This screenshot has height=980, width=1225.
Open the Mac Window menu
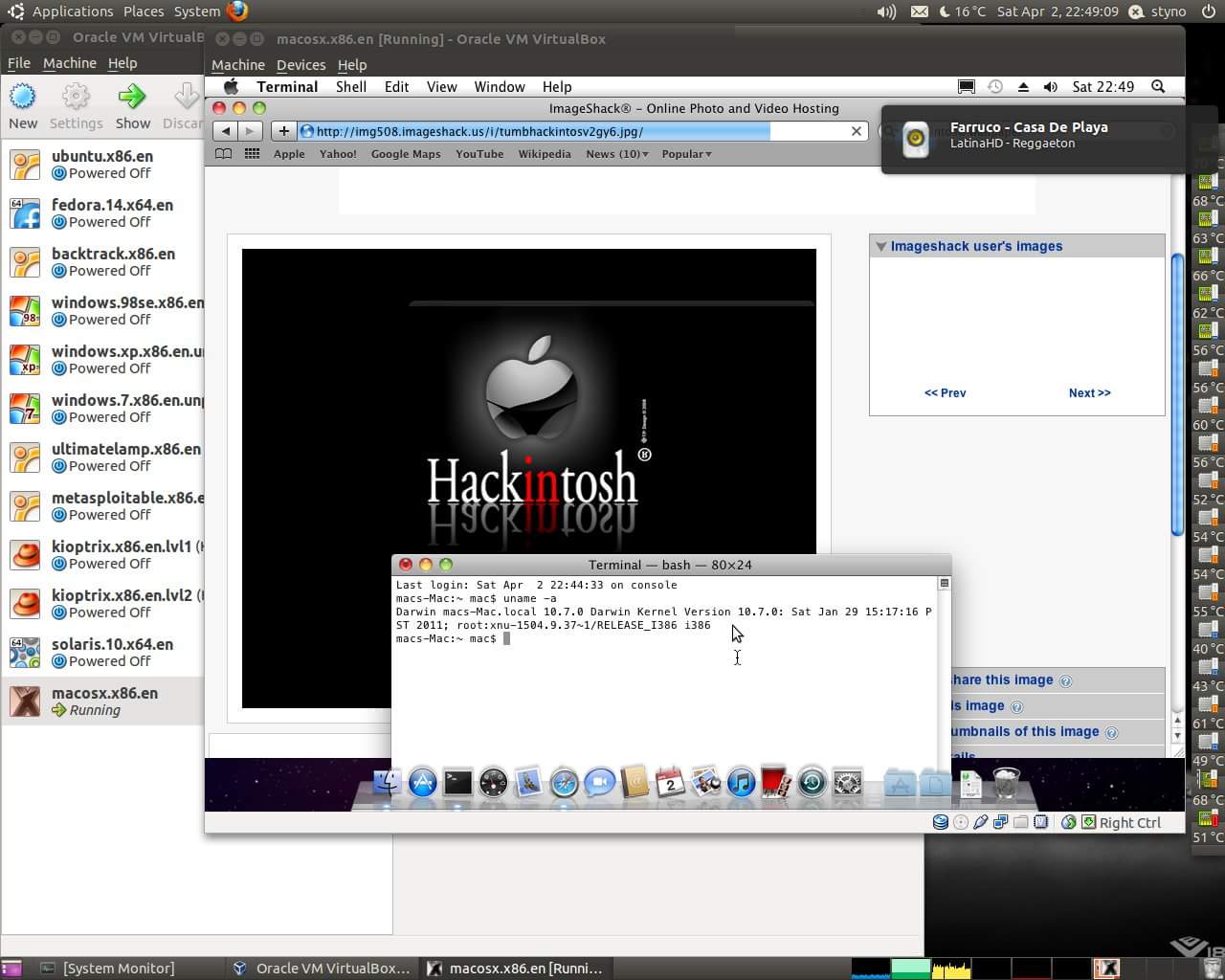(x=500, y=86)
